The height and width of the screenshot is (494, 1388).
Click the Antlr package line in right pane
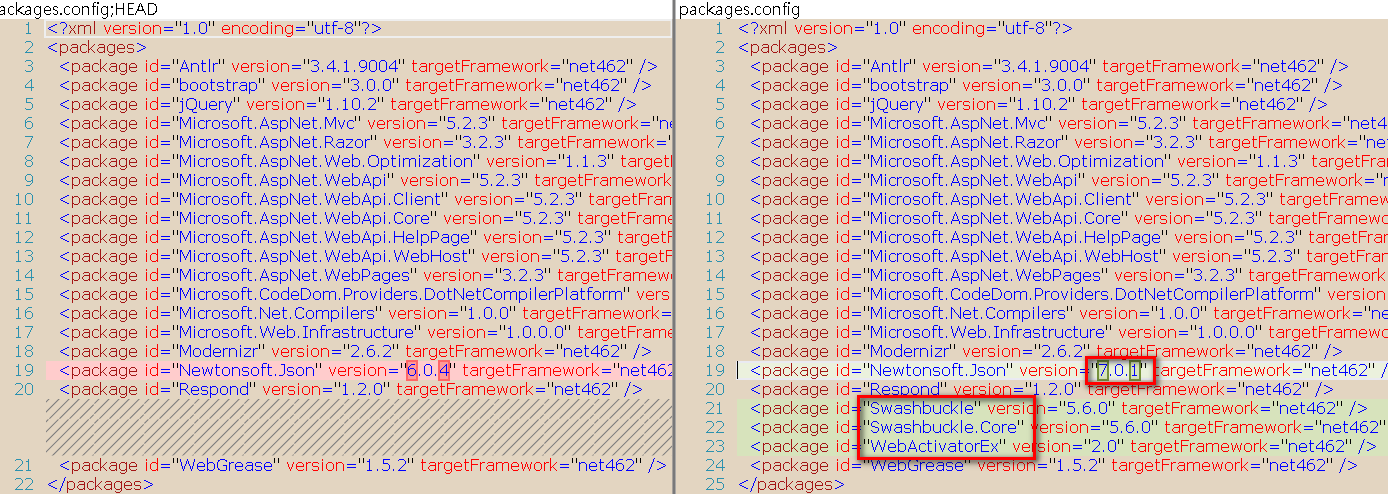(1049, 67)
